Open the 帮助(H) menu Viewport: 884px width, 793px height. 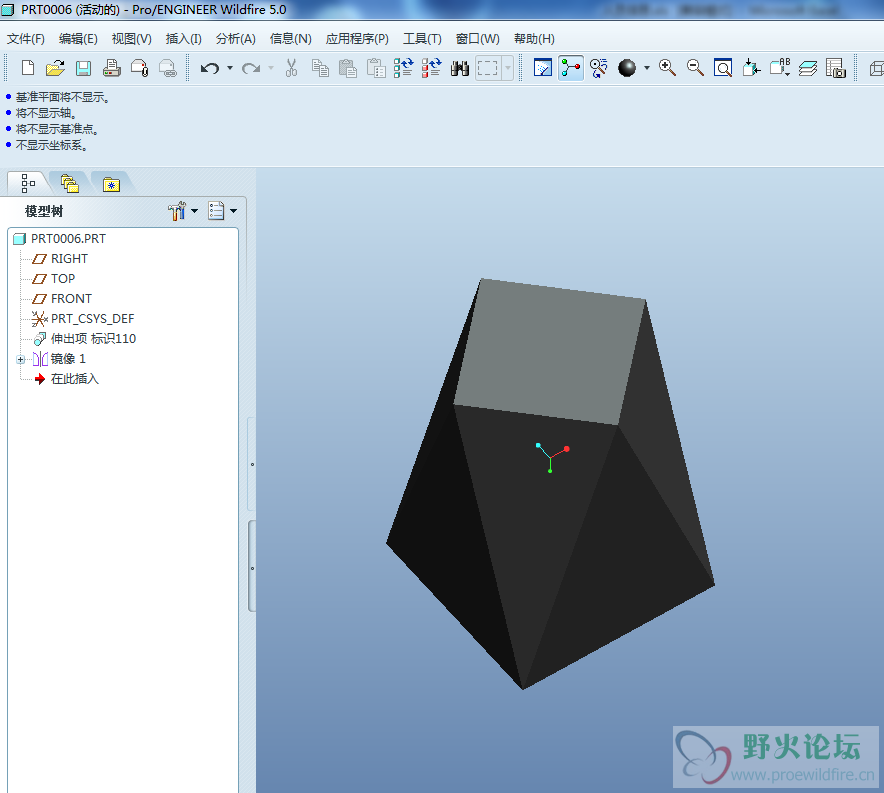(x=534, y=39)
